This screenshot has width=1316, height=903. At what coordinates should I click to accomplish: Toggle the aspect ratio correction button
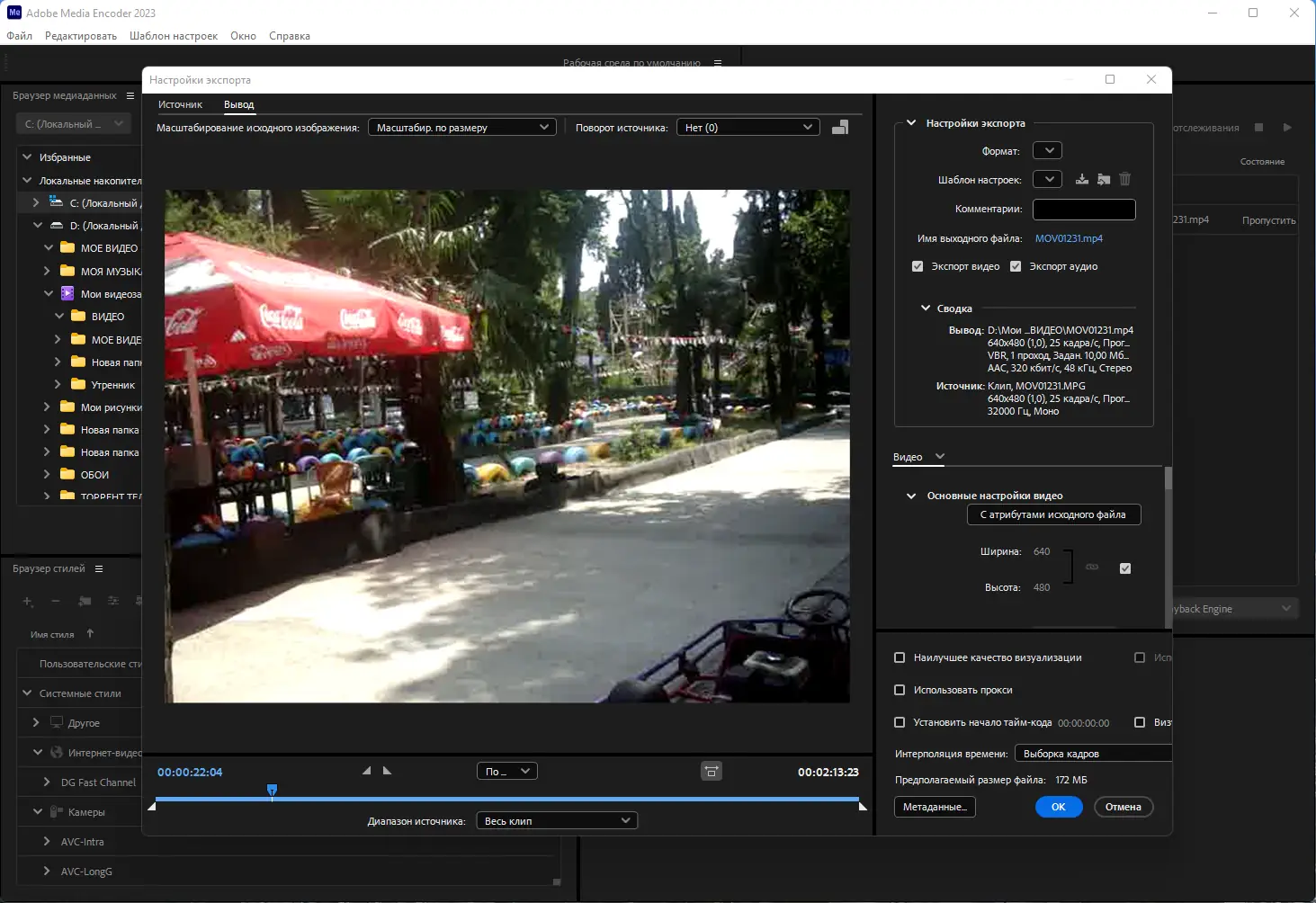[712, 771]
